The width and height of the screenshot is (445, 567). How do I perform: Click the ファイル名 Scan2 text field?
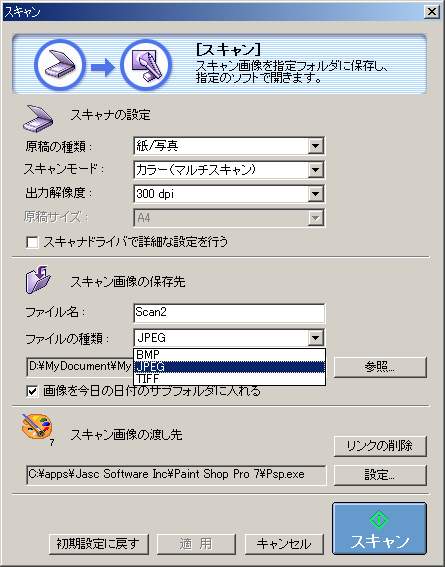pyautogui.click(x=229, y=313)
